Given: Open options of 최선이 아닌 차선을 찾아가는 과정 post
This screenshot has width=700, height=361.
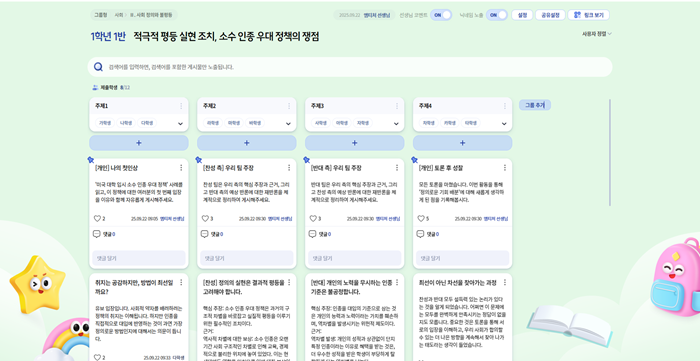Looking at the screenshot, I should (505, 282).
